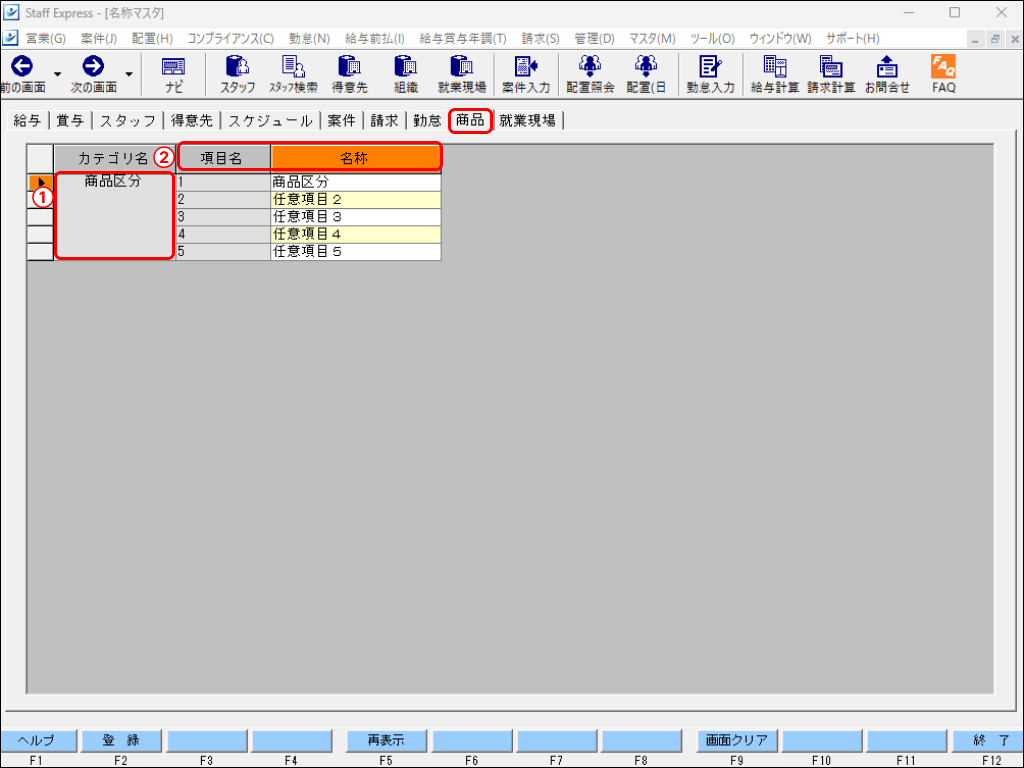Open the 勤怠(N) menu
This screenshot has height=768, width=1024.
(310, 39)
